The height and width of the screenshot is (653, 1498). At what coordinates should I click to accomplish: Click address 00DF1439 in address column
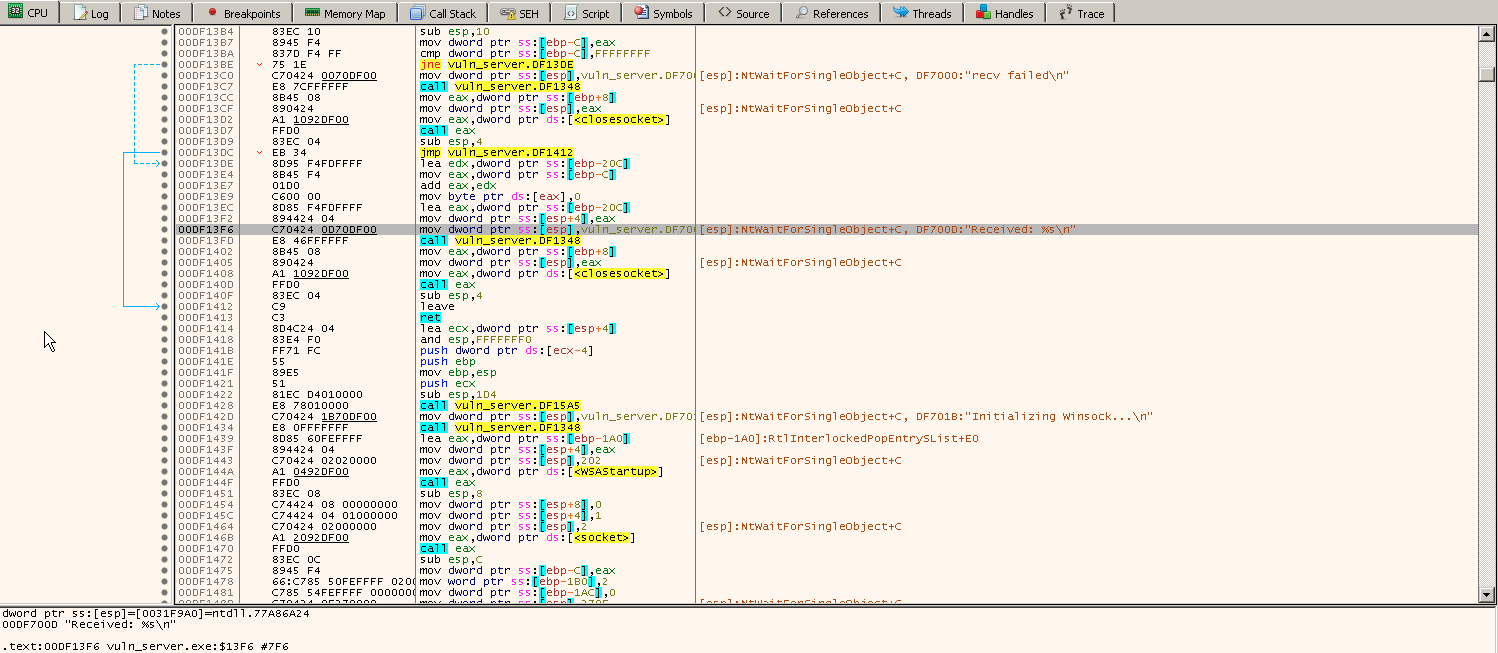pos(207,438)
